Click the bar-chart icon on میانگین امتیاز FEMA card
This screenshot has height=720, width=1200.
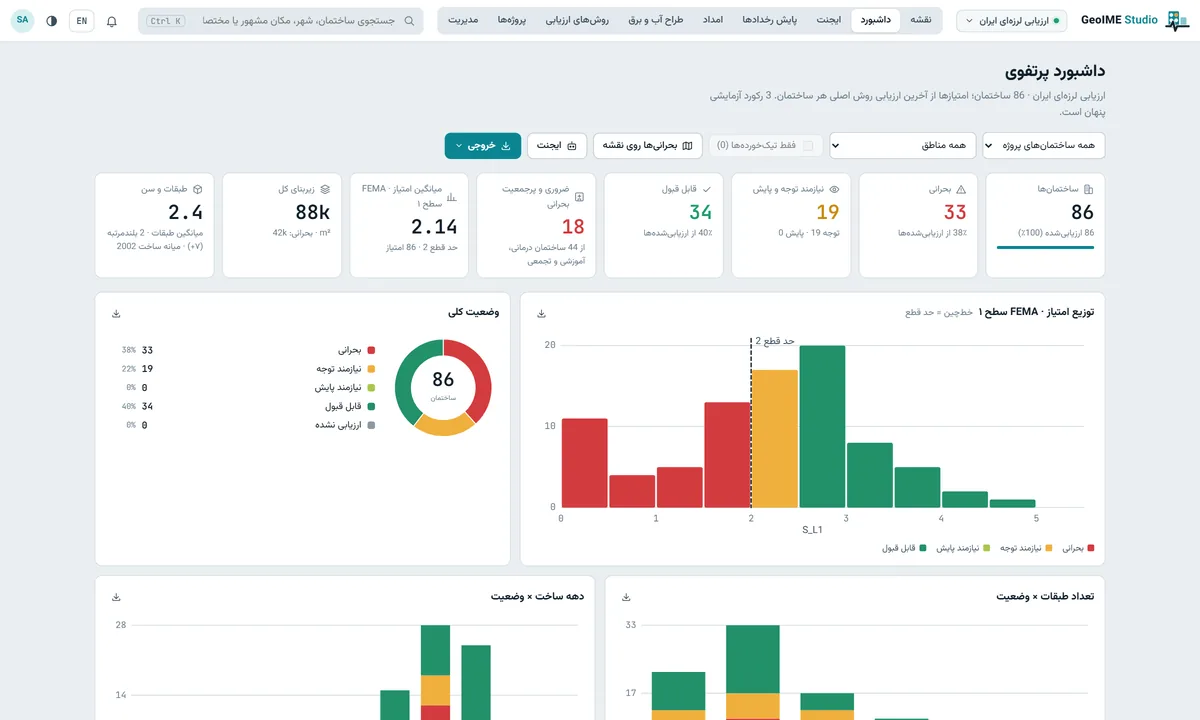pyautogui.click(x=451, y=197)
